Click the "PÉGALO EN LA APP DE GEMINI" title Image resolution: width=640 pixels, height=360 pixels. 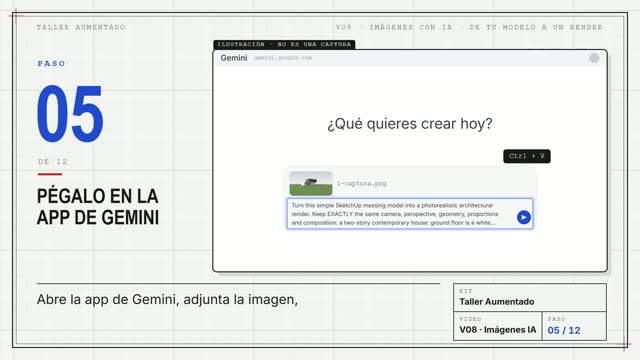tap(98, 207)
